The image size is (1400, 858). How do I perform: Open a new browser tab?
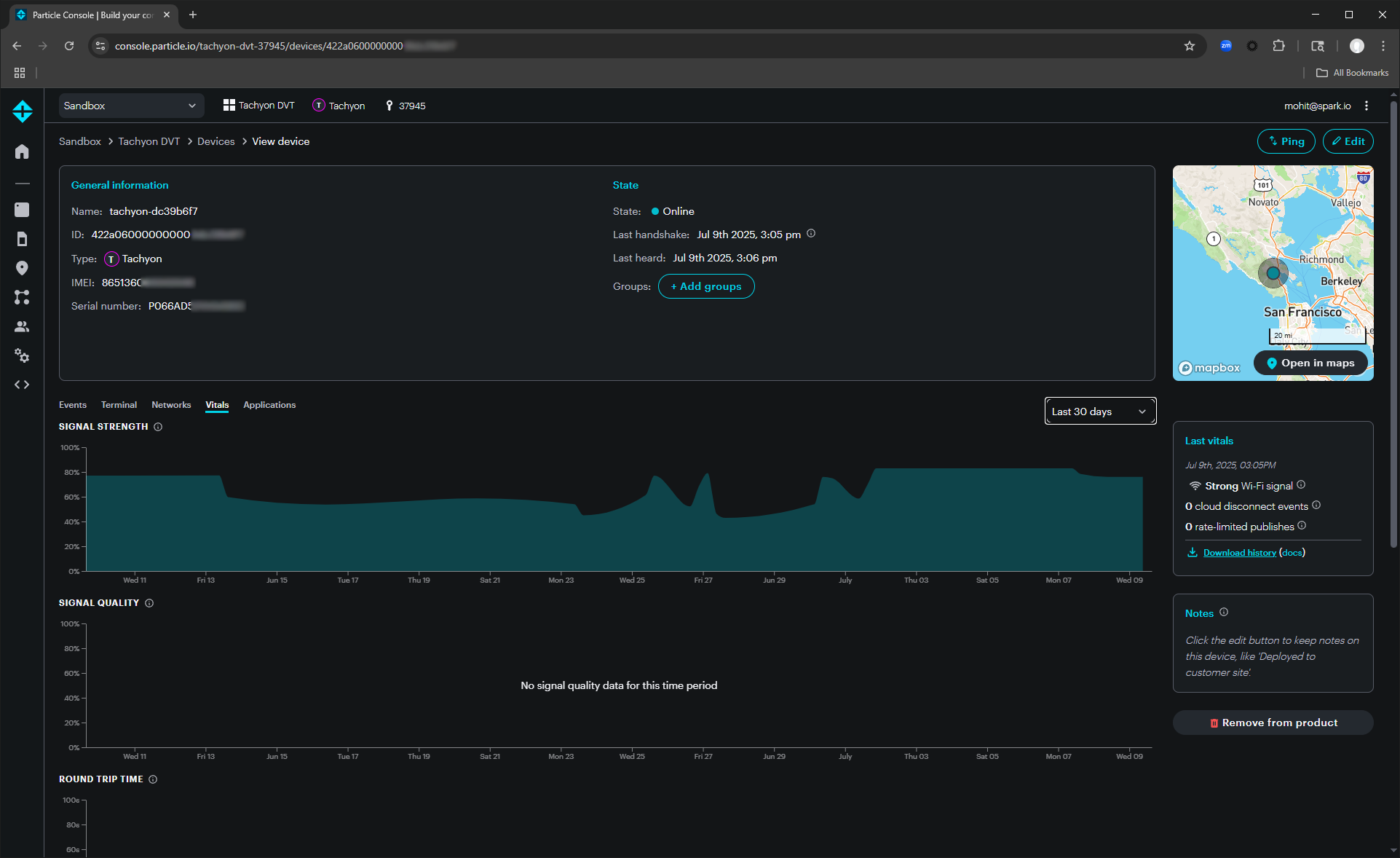pos(193,15)
